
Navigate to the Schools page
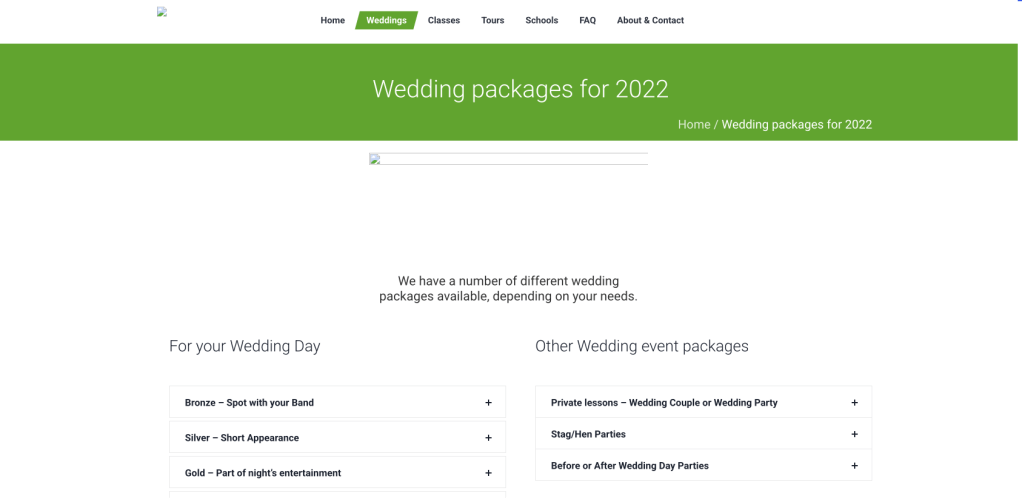point(541,20)
